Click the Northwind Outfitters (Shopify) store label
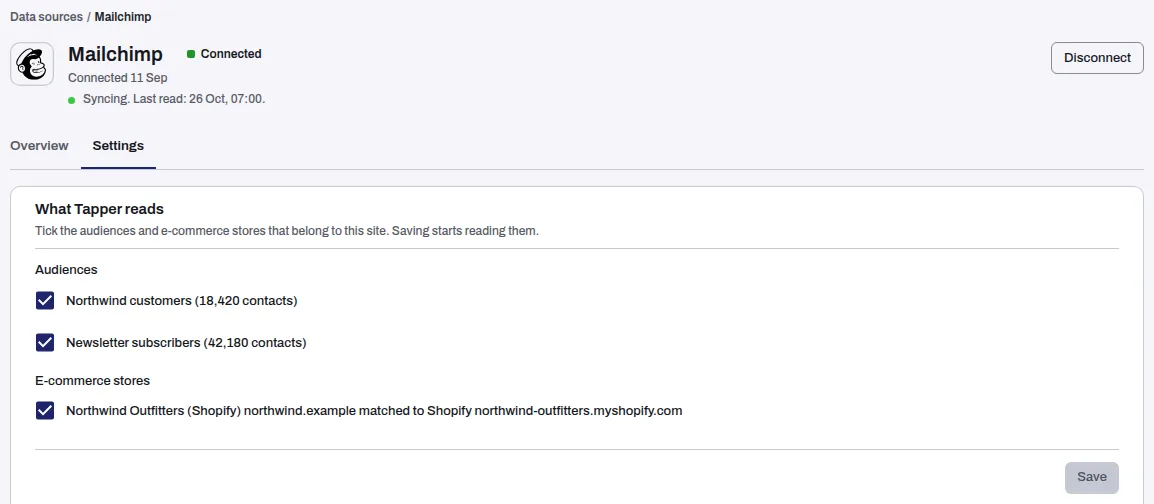Screen dimensions: 1154x504 click(374, 411)
